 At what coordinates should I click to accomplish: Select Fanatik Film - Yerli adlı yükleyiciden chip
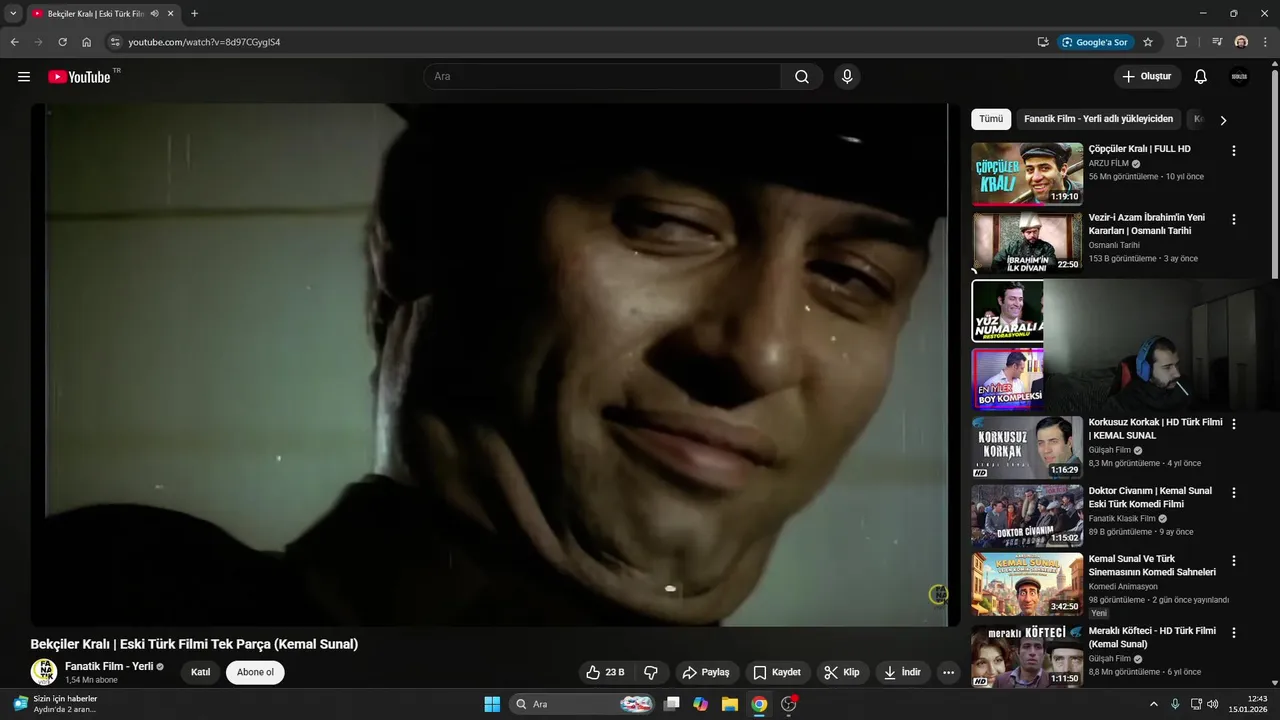click(1099, 119)
